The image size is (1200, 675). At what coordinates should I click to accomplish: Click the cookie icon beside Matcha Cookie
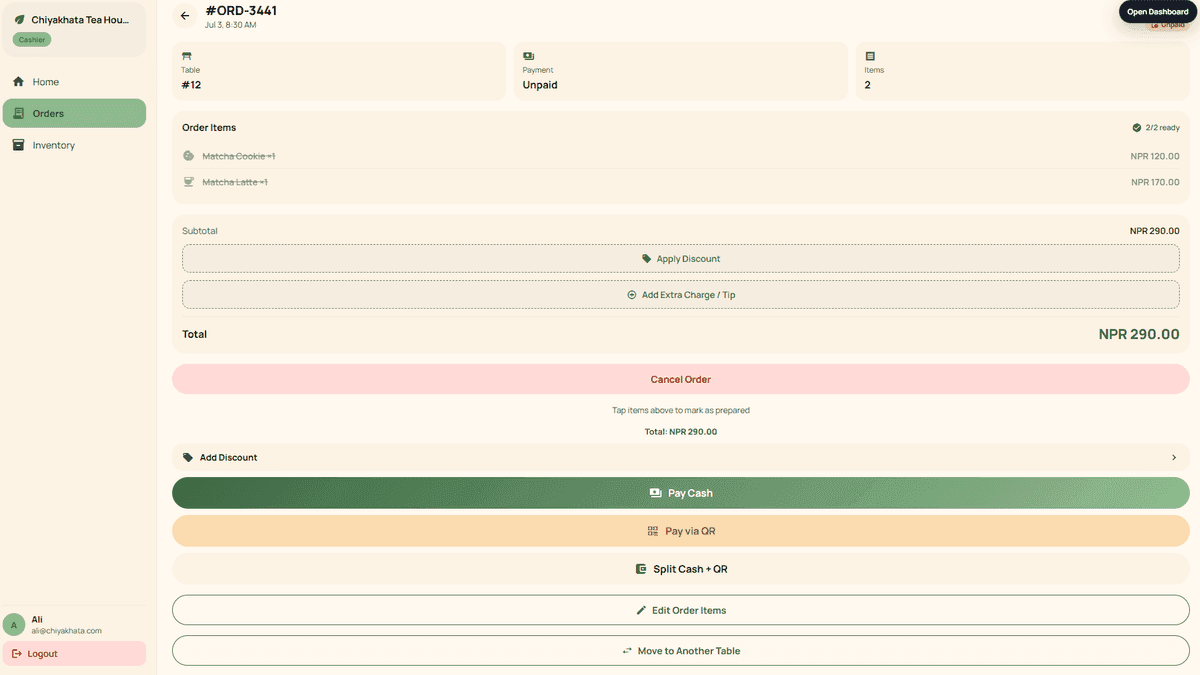pos(188,156)
